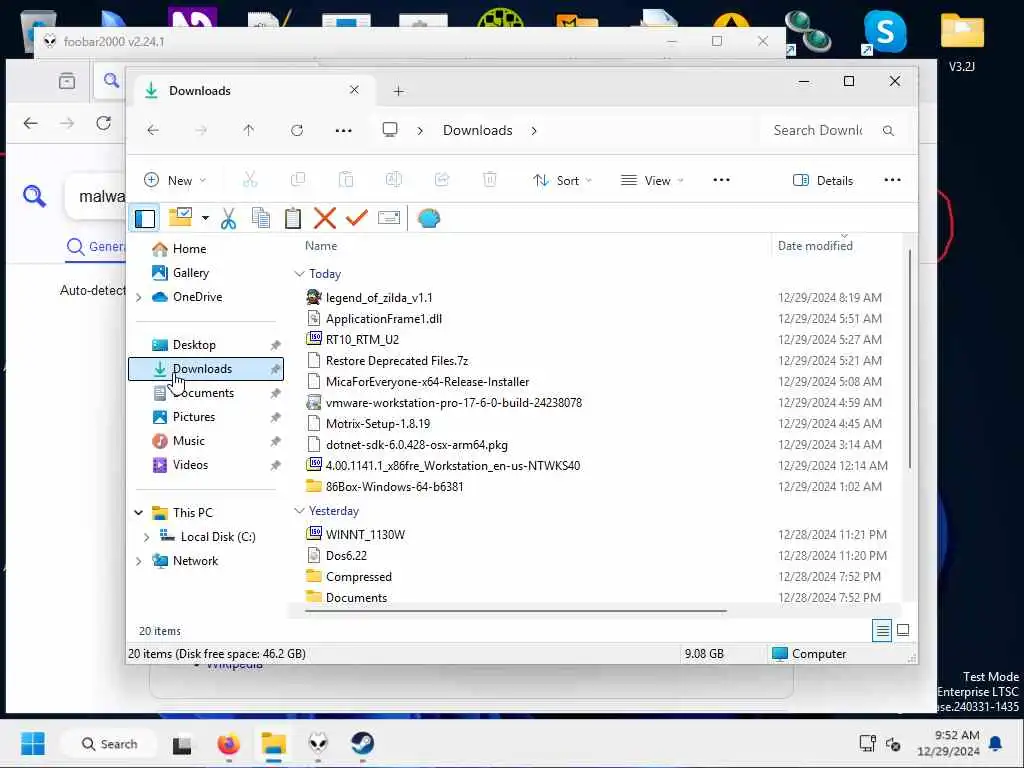
Task: Go back in Explorer navigation
Action: pos(153,131)
